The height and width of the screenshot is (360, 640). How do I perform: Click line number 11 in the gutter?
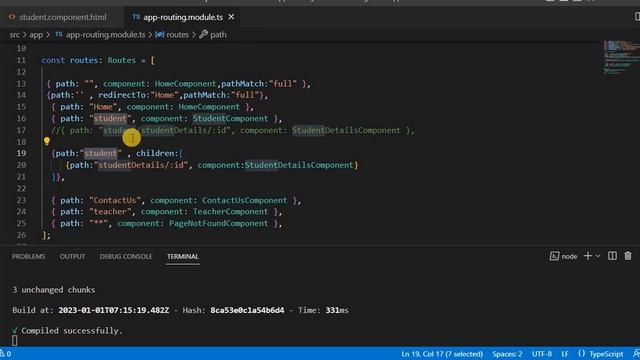point(21,60)
